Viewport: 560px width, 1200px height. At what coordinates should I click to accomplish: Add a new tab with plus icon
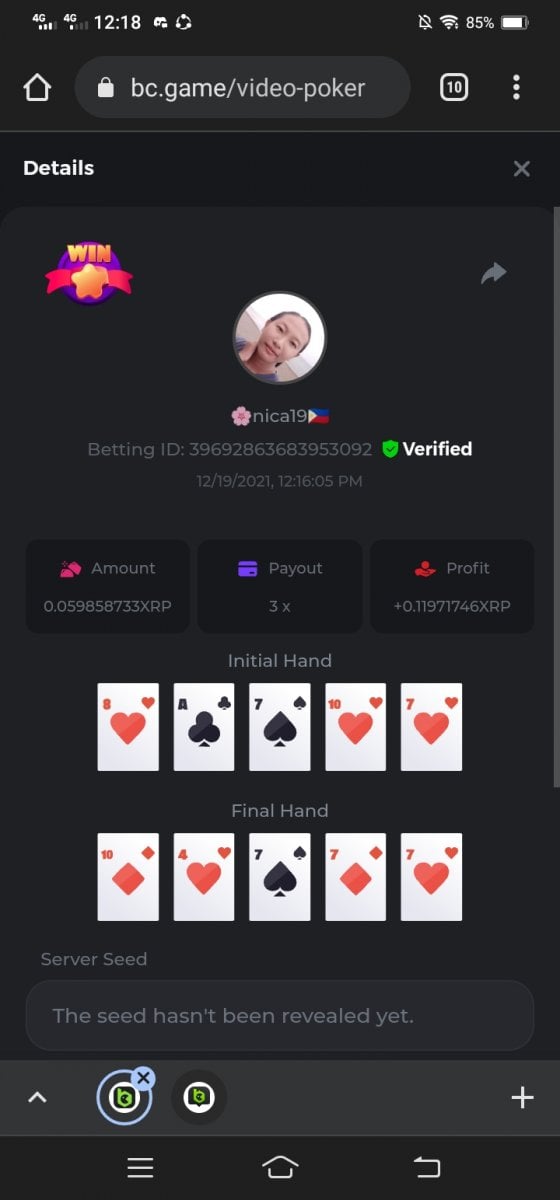click(x=522, y=1097)
